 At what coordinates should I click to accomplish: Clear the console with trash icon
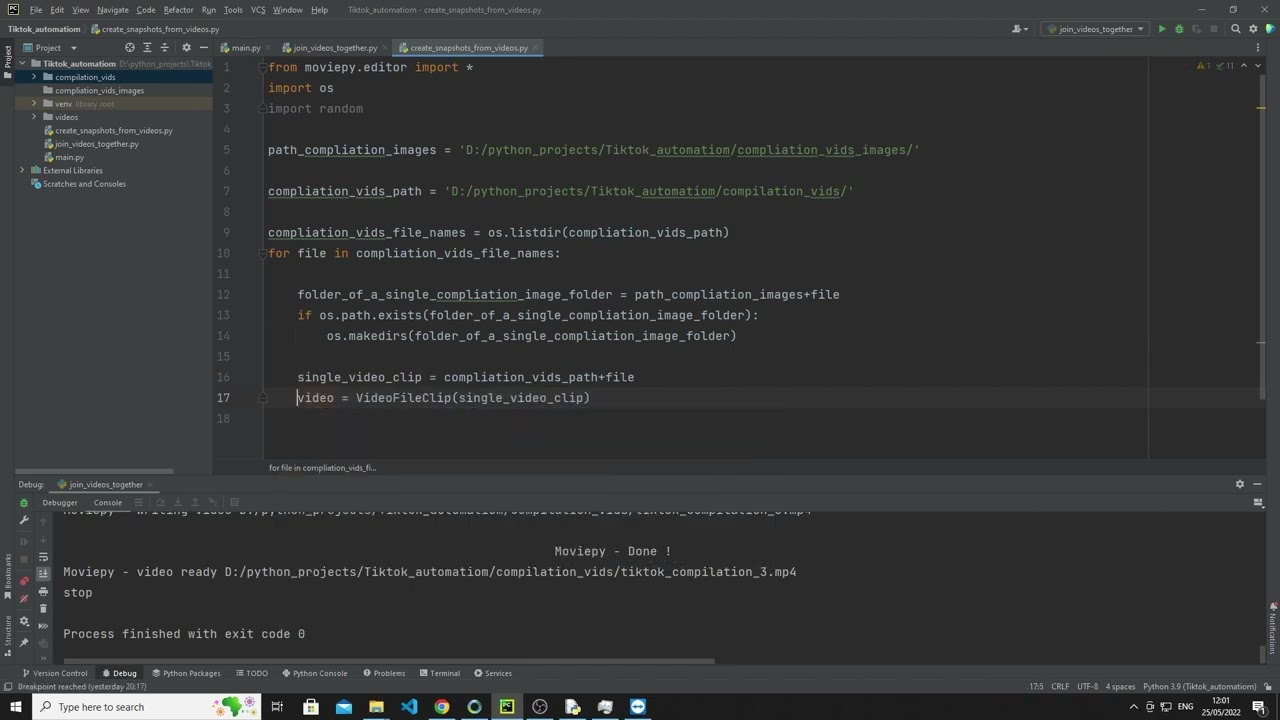(43, 608)
